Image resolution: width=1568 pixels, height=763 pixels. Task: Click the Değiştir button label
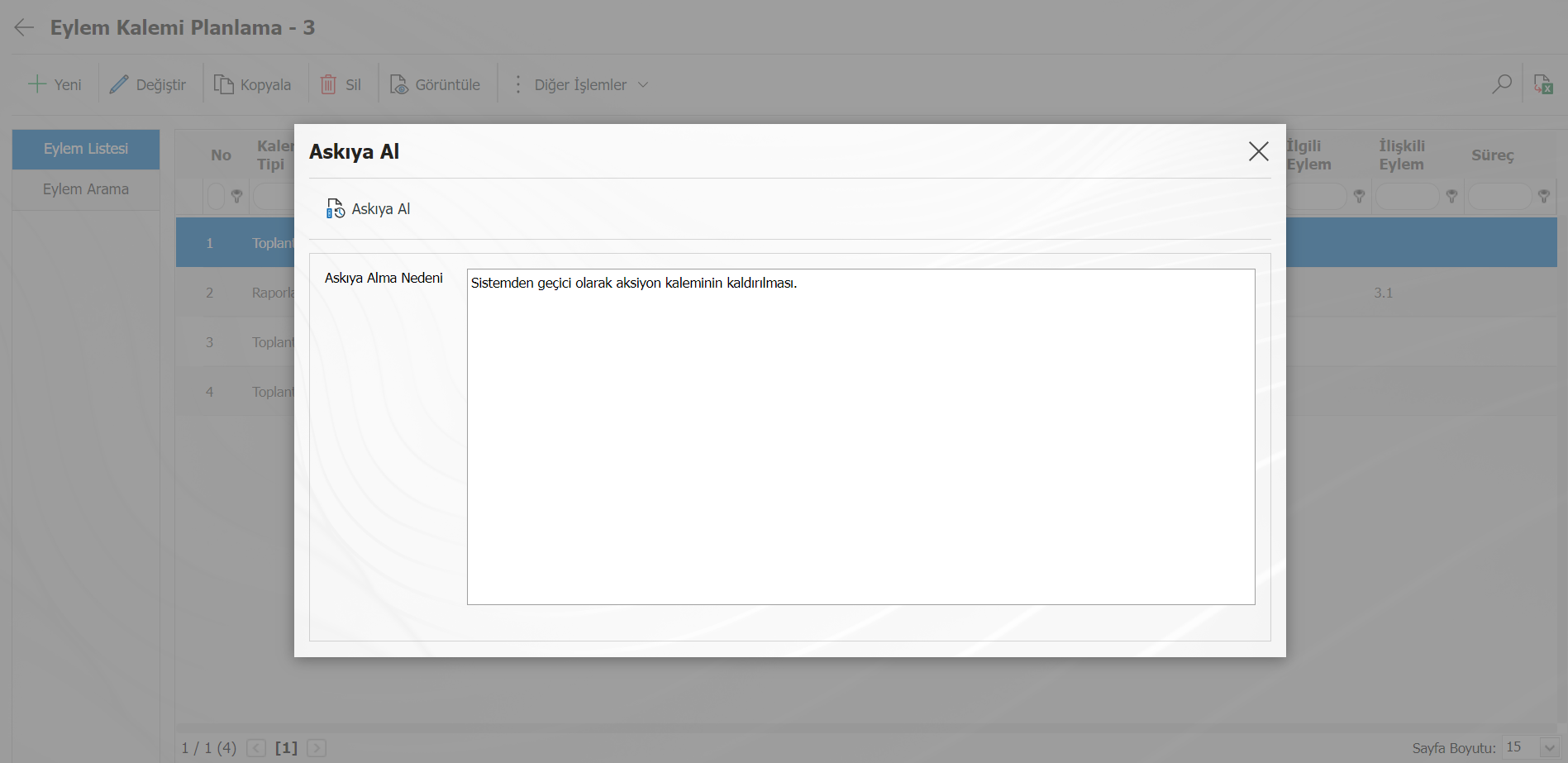pos(161,84)
